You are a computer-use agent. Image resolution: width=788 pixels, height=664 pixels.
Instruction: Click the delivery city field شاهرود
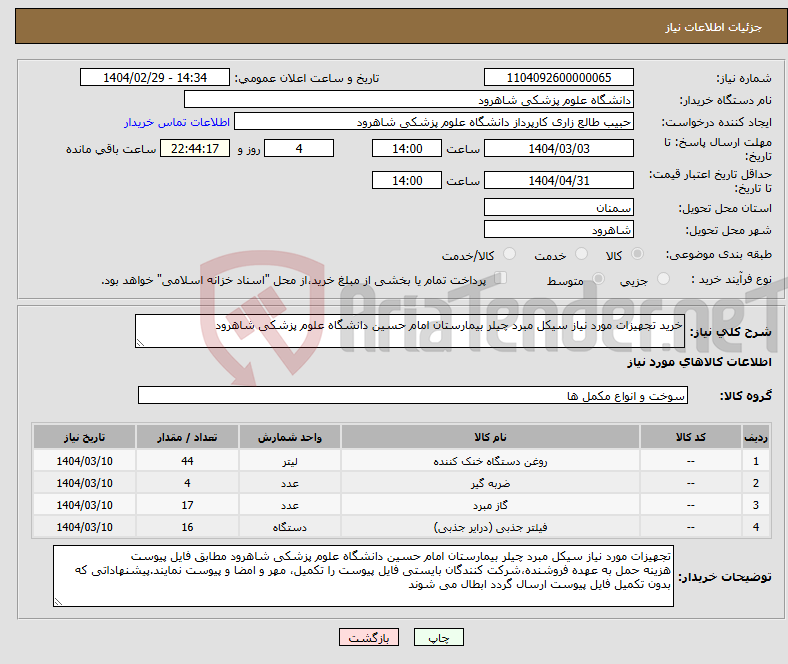coord(558,229)
